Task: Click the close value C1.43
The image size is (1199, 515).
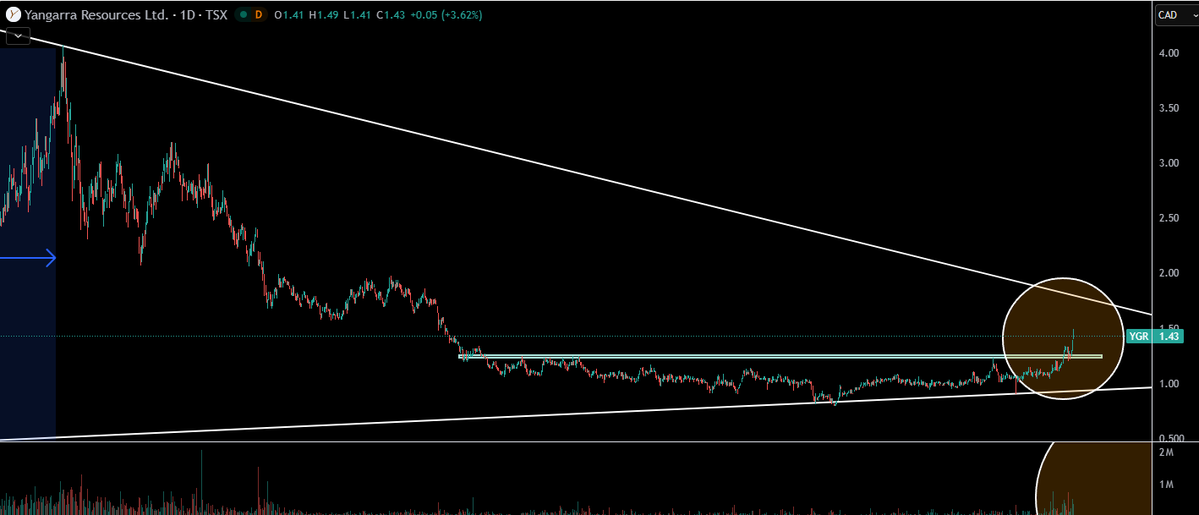Action: 391,15
